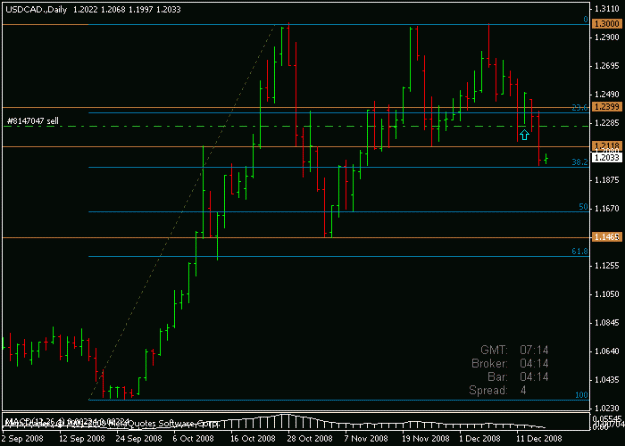Image resolution: width=625 pixels, height=446 pixels.
Task: Click the white current price label 1.2033
Action: click(607, 158)
